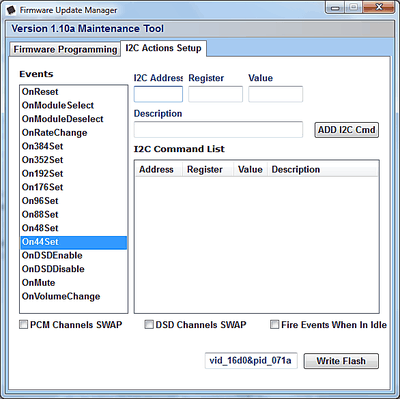The image size is (400, 399).
Task: Click the Firmware Update Manager app icon
Action: [11, 10]
